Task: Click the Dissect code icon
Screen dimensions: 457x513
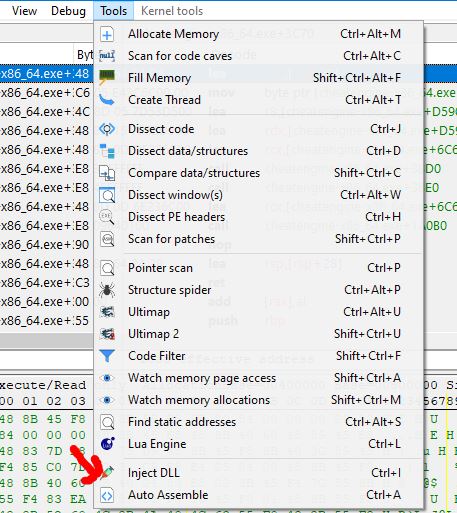Action: (x=107, y=129)
